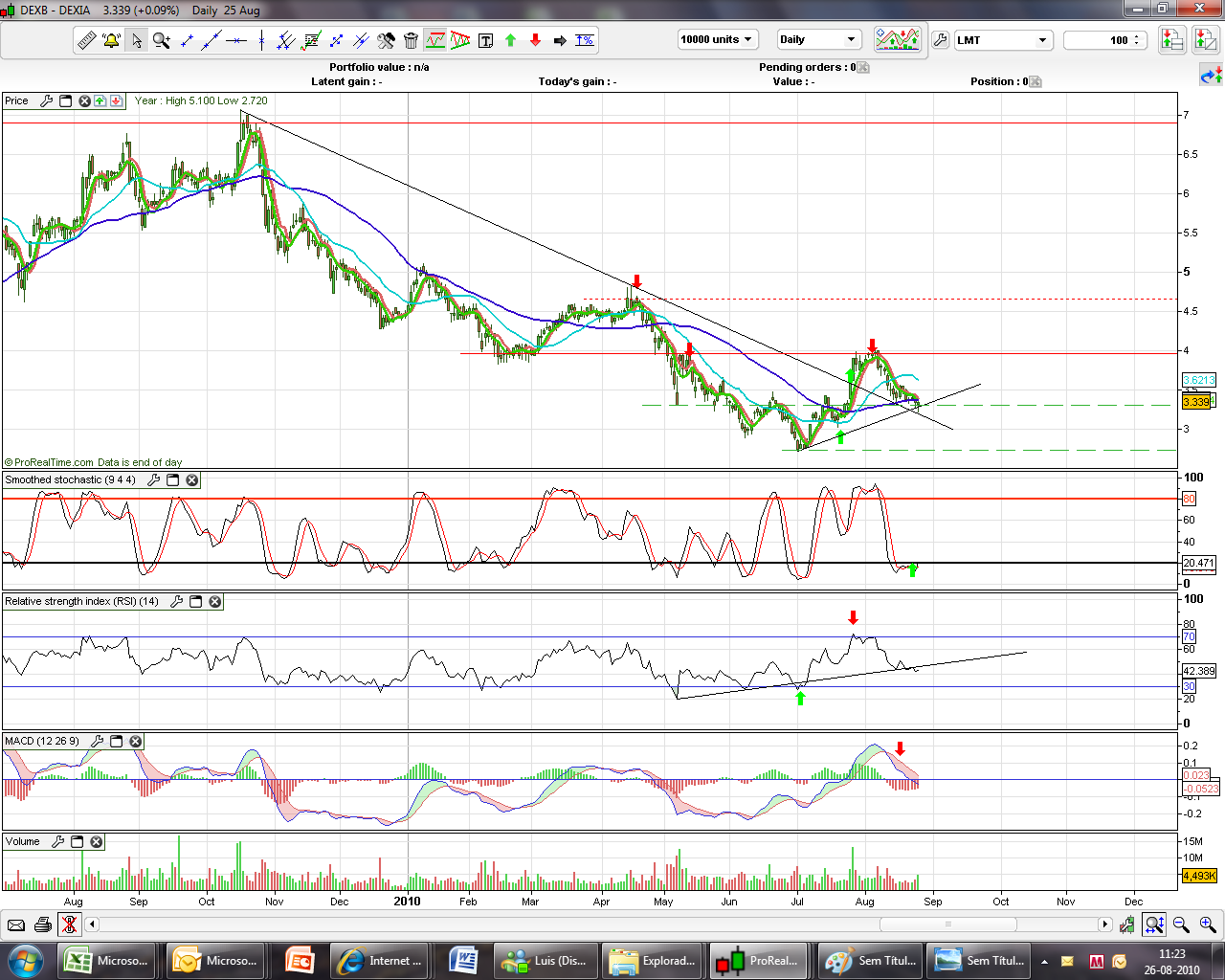1225x980 pixels.
Task: Click the right scroll arrow of chart scrollbar
Action: (1105, 924)
